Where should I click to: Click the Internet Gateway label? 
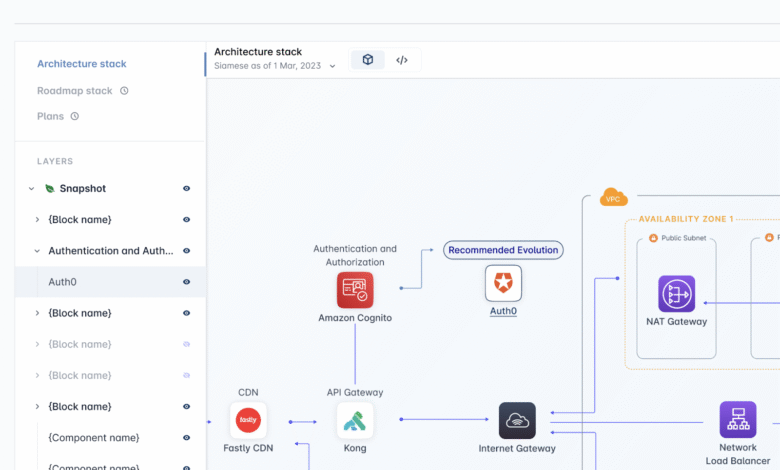click(x=517, y=448)
